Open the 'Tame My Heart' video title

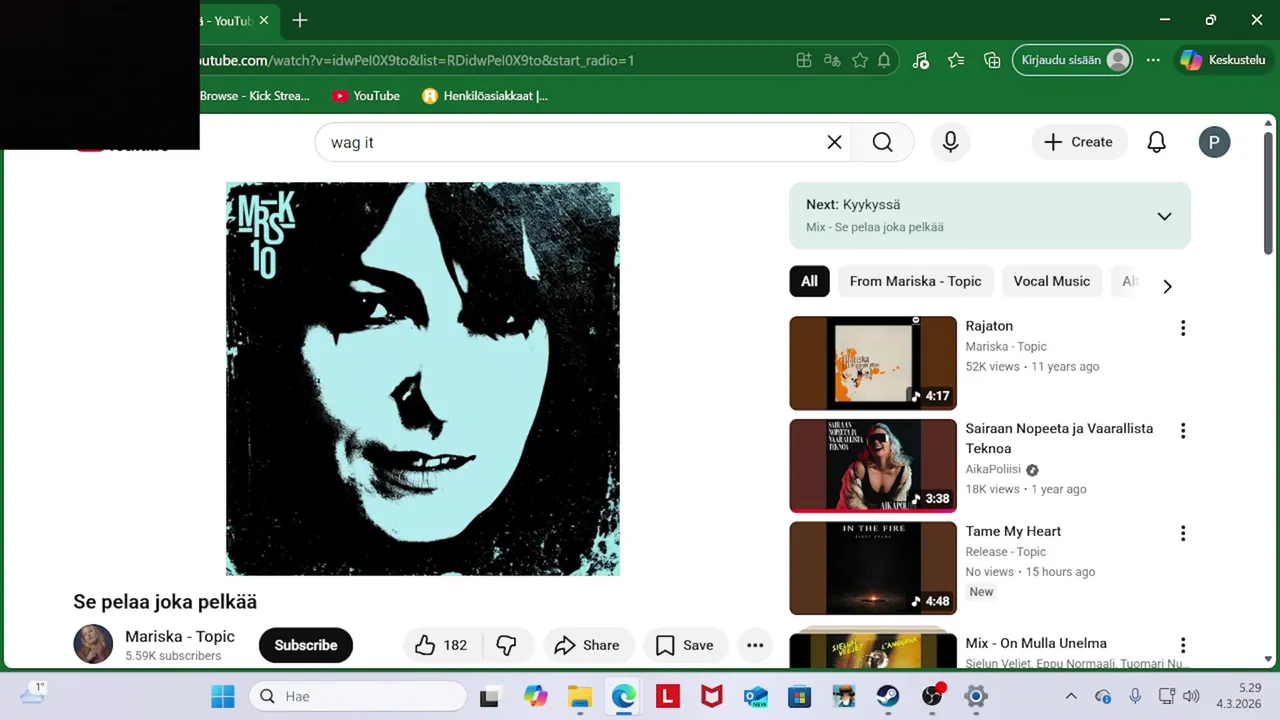pos(1013,531)
